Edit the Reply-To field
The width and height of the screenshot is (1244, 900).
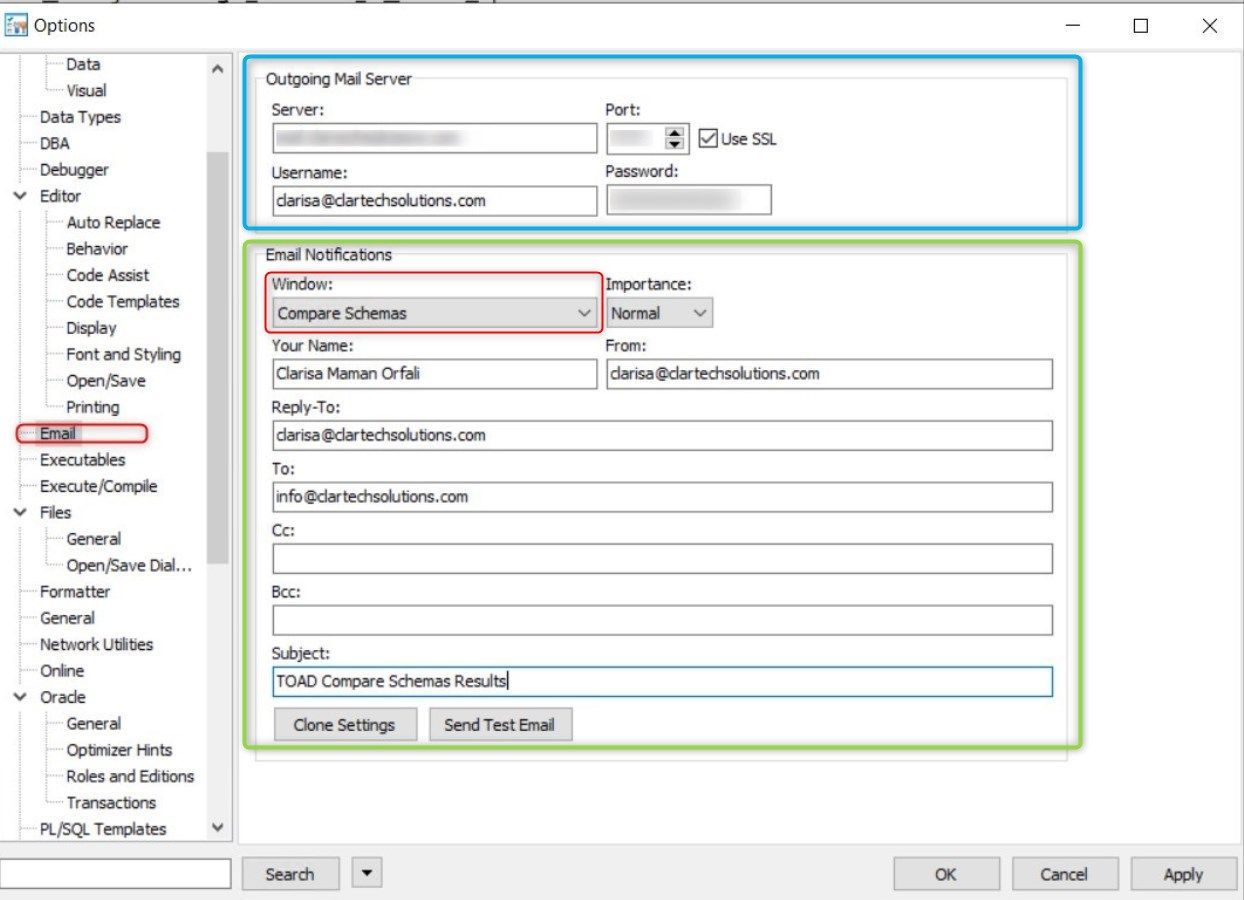tap(662, 435)
